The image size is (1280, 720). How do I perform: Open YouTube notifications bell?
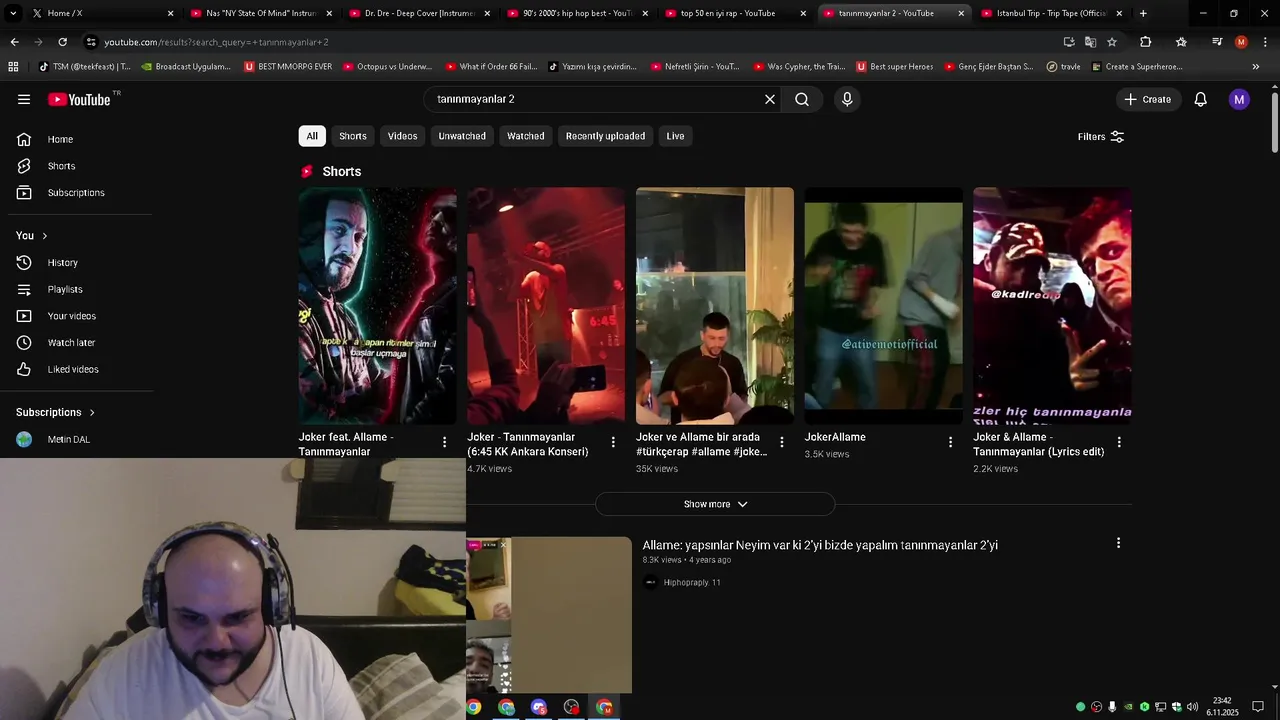click(1201, 99)
